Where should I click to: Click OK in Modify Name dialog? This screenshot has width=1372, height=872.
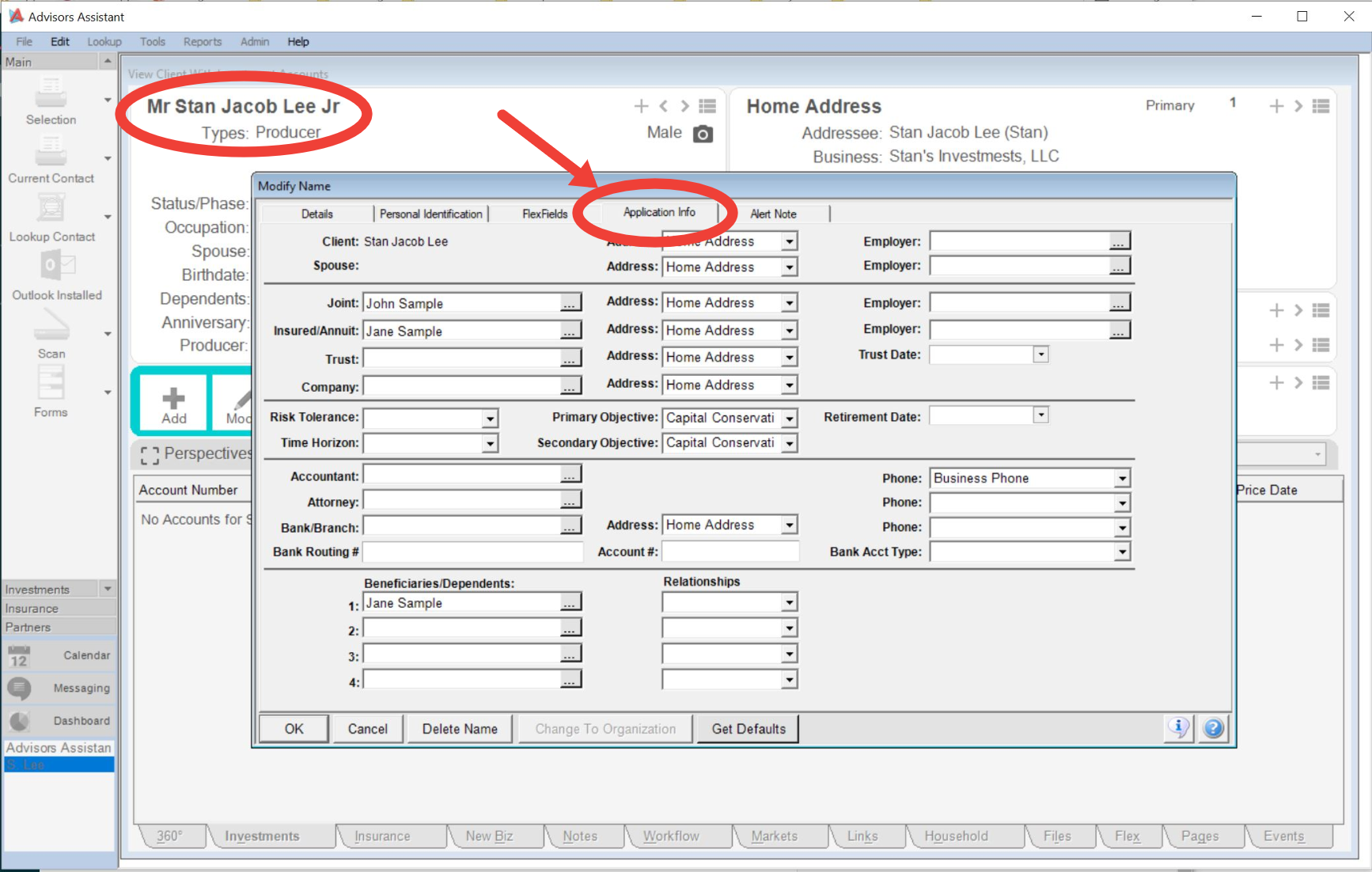[x=294, y=729]
